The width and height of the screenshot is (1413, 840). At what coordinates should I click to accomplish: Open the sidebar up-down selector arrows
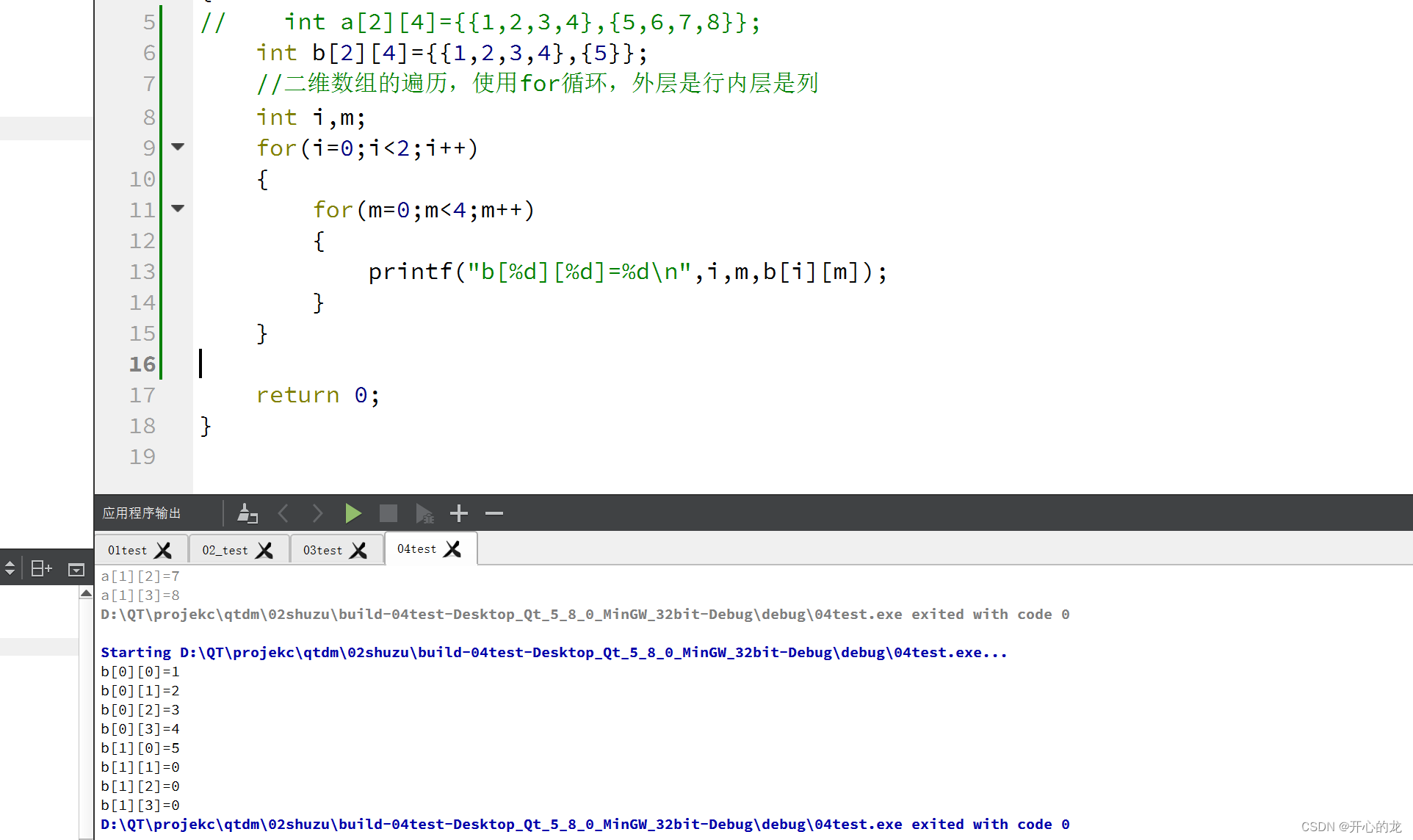[x=10, y=568]
